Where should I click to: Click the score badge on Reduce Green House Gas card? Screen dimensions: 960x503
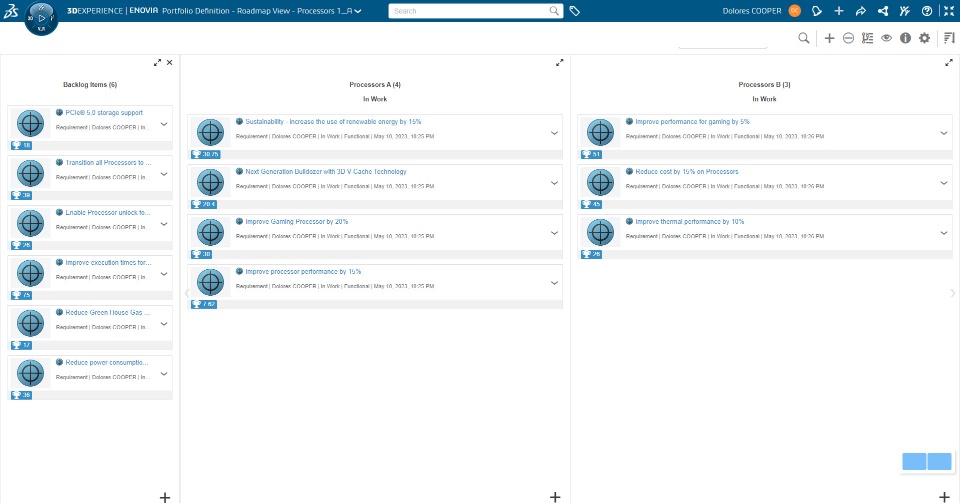point(21,345)
